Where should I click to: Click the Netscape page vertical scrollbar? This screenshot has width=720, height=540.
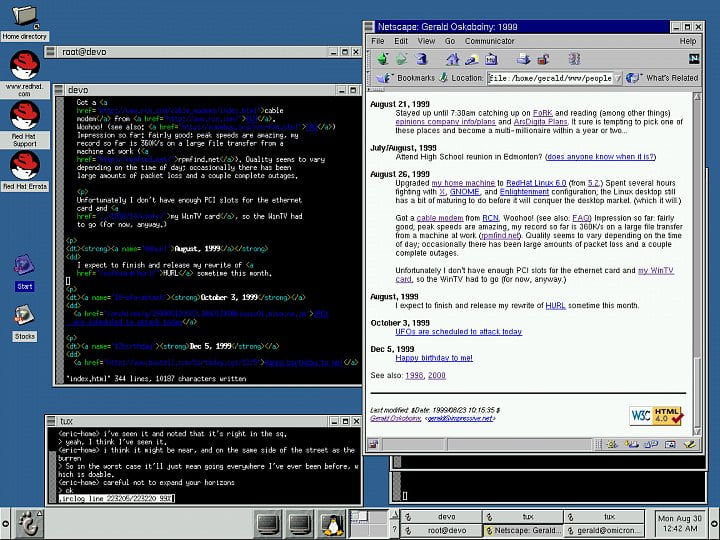(697, 264)
